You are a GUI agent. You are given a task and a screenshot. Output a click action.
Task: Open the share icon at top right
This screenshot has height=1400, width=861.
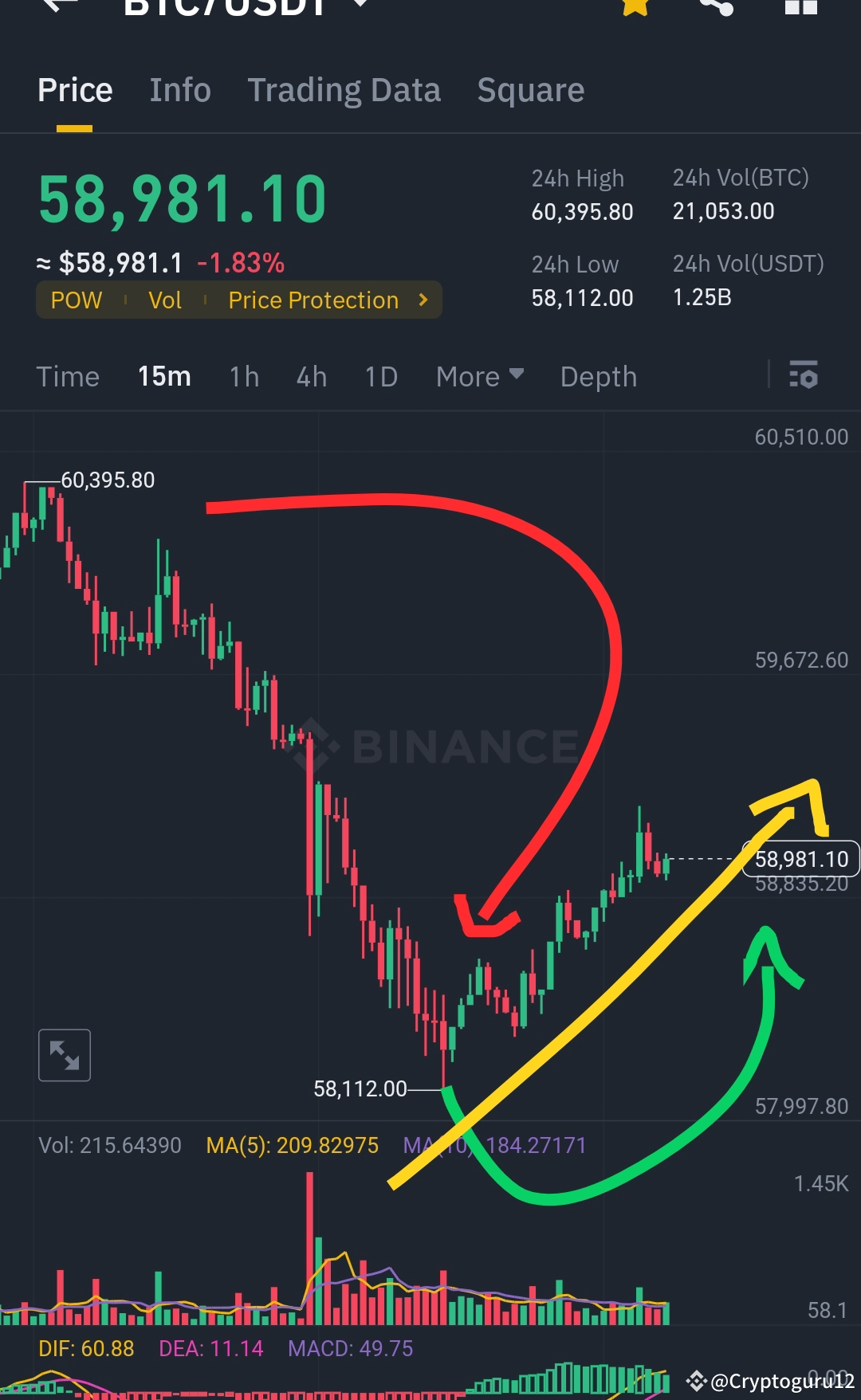pyautogui.click(x=716, y=6)
